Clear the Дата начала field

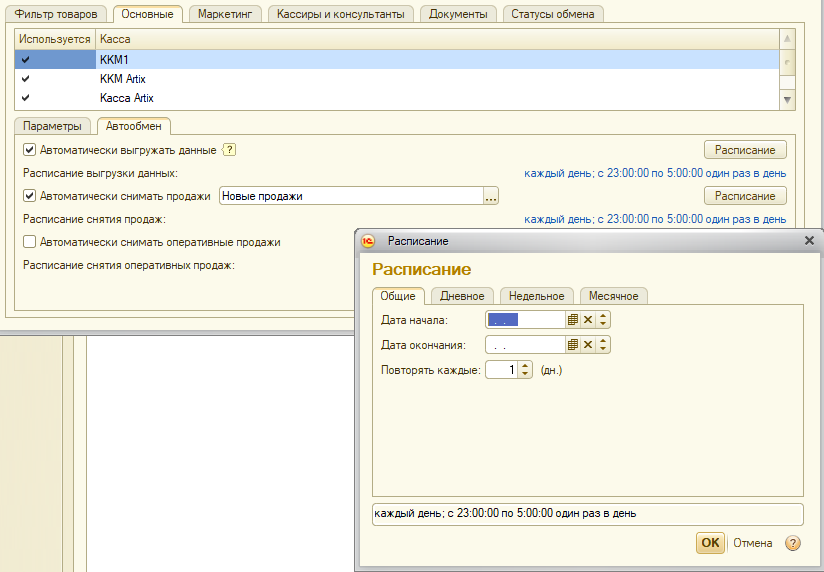[588, 320]
